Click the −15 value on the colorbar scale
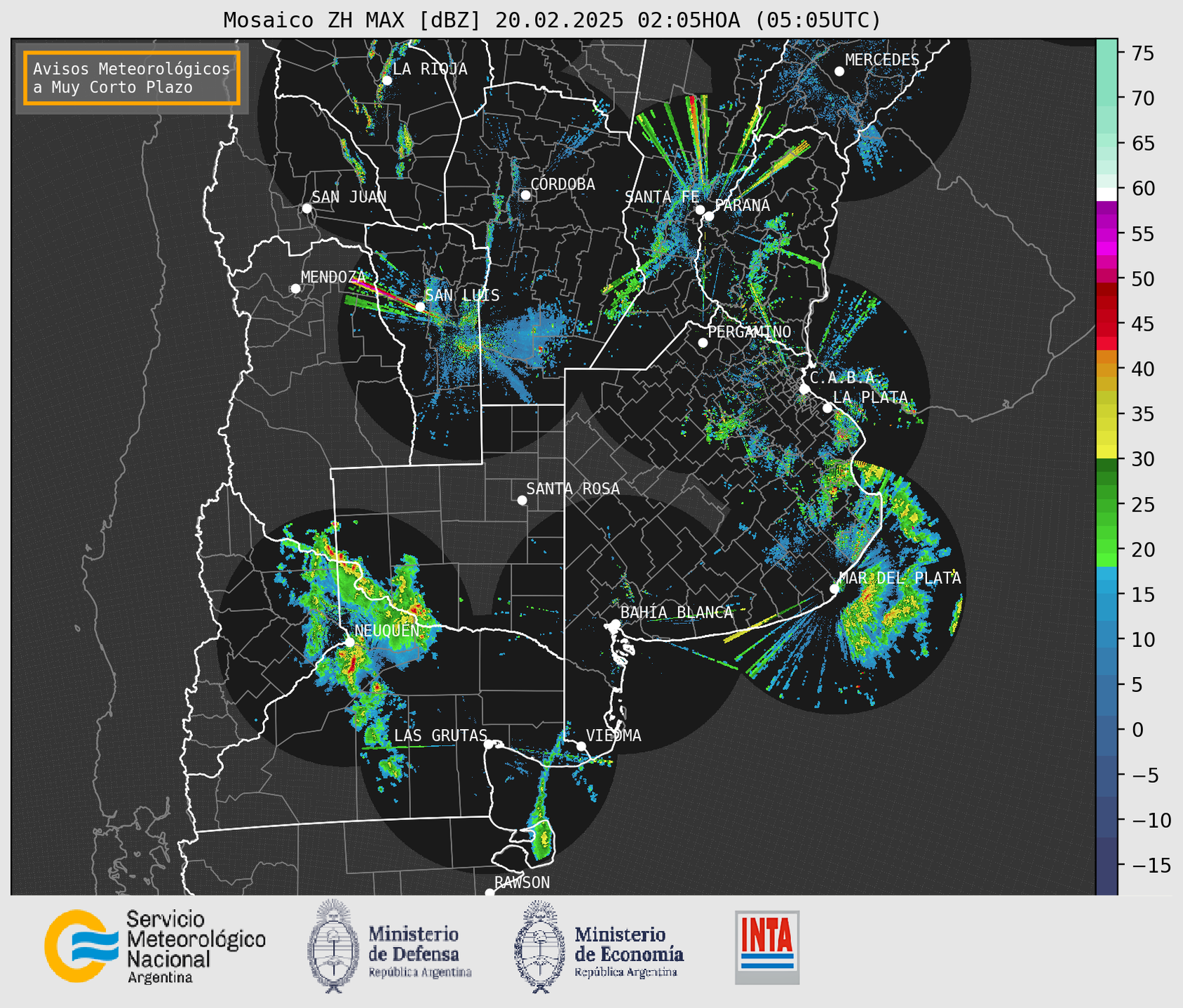 coord(1150,865)
